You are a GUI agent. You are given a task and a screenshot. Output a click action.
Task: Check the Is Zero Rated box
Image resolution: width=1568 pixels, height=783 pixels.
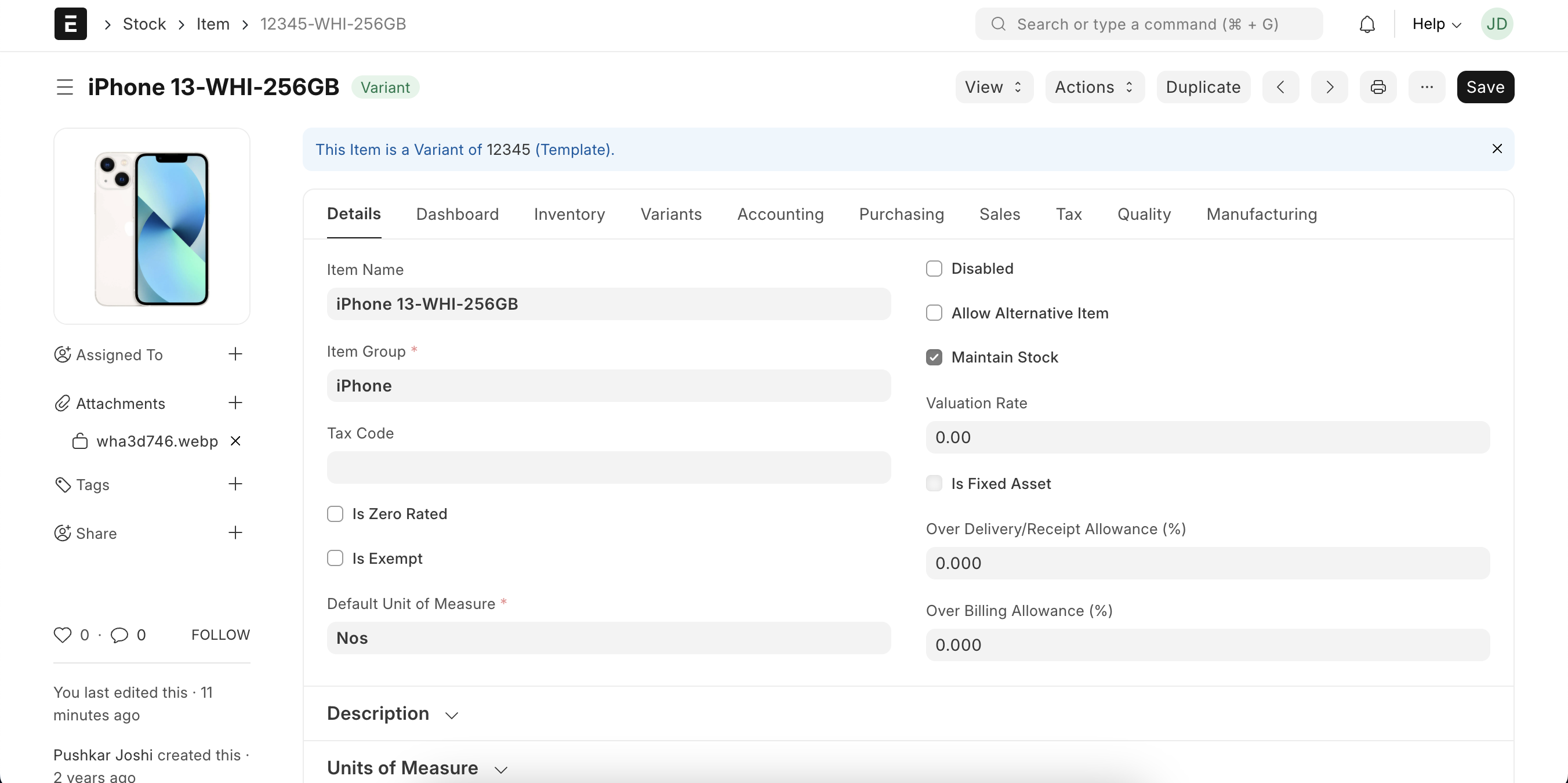[x=335, y=514]
